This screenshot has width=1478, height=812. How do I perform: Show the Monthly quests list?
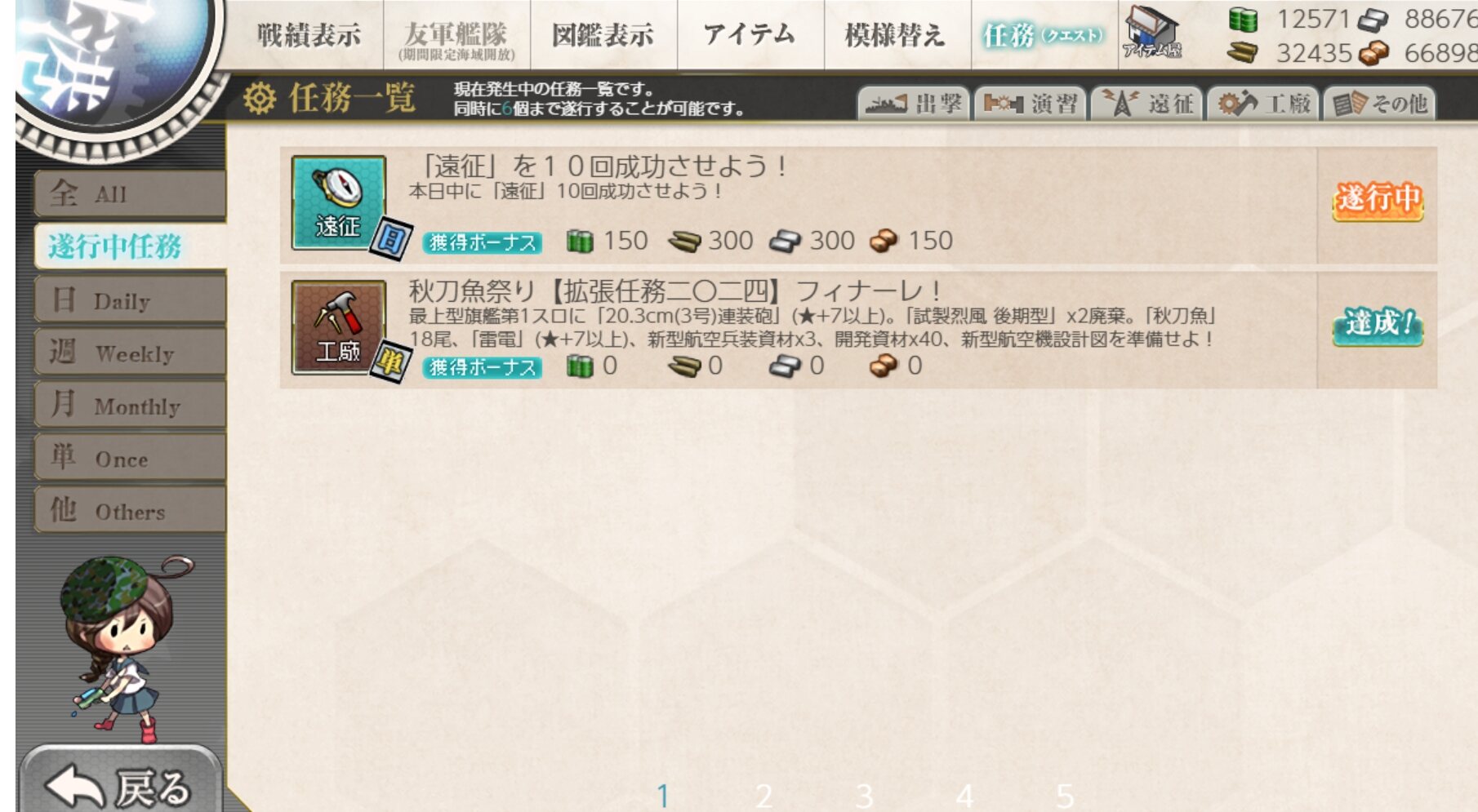point(130,406)
